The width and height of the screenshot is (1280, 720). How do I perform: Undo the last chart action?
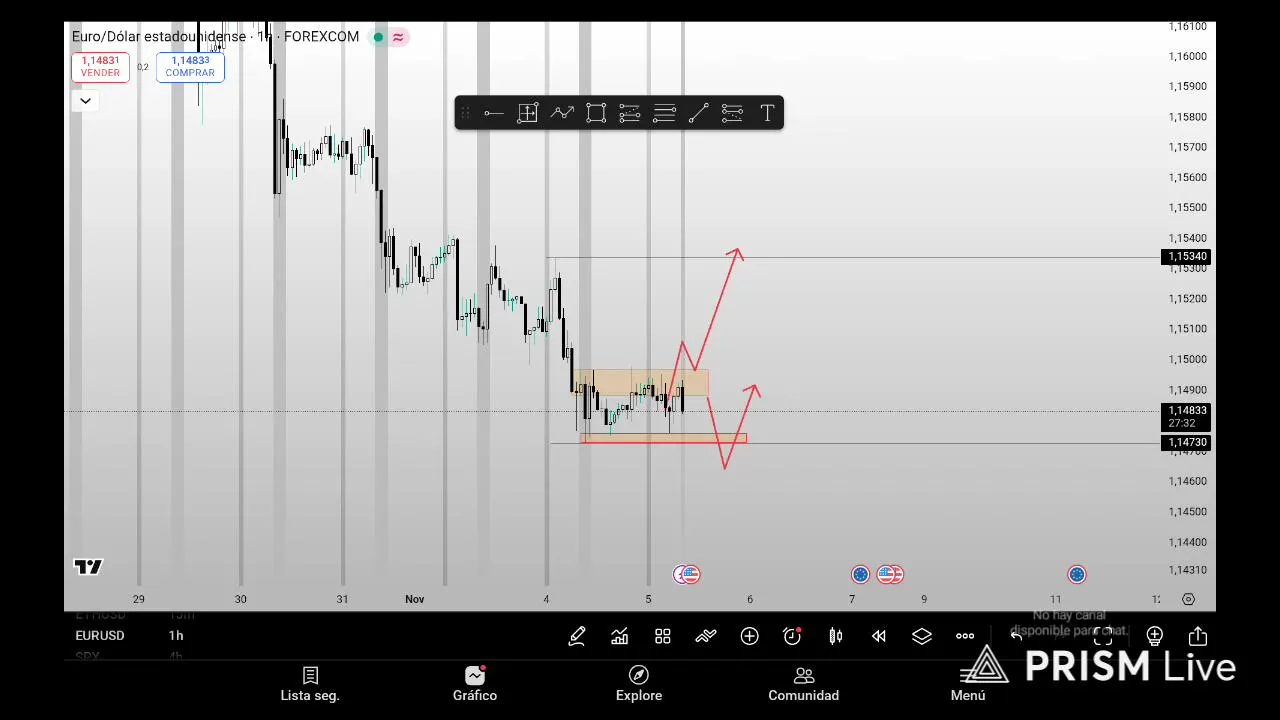pyautogui.click(x=1017, y=636)
